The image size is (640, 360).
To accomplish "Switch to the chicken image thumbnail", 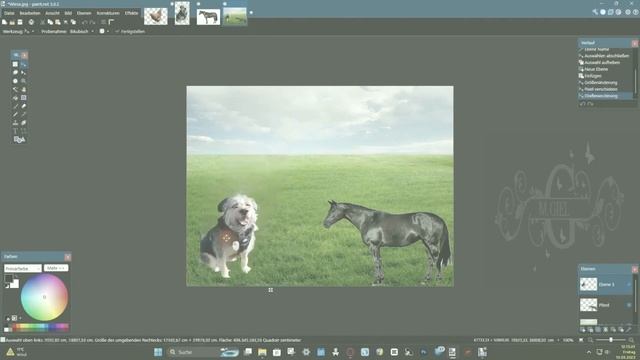I will [x=156, y=17].
